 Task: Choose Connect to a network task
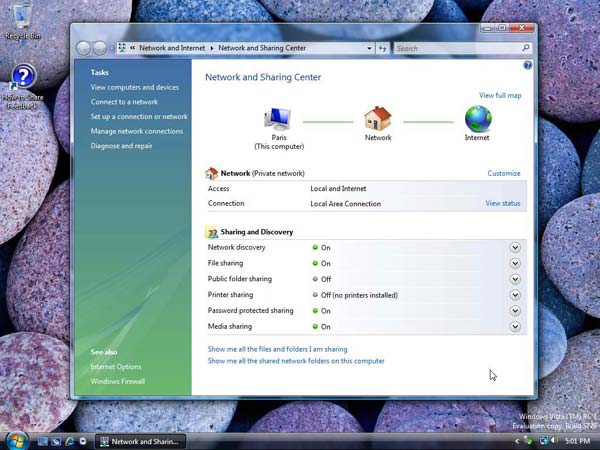coord(124,102)
